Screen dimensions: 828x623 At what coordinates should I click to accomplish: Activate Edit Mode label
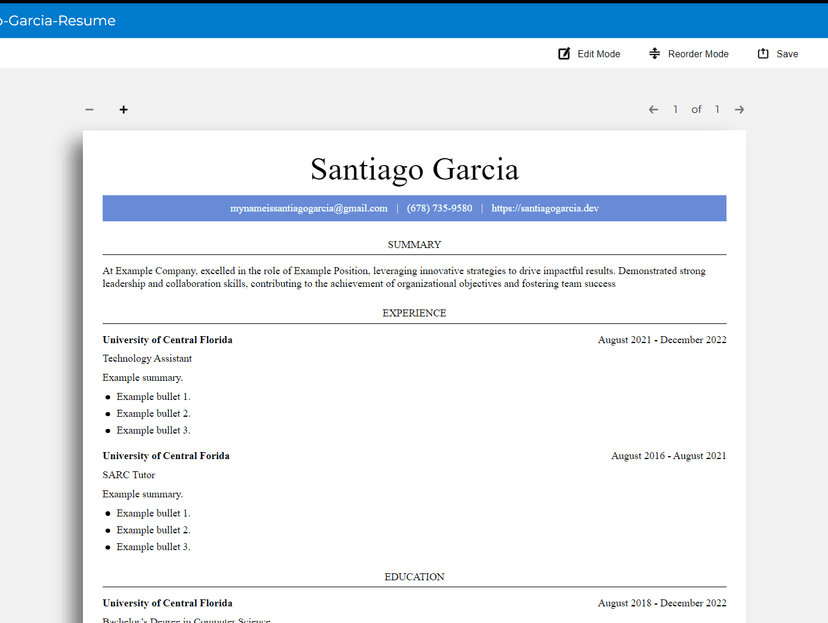[x=599, y=54]
